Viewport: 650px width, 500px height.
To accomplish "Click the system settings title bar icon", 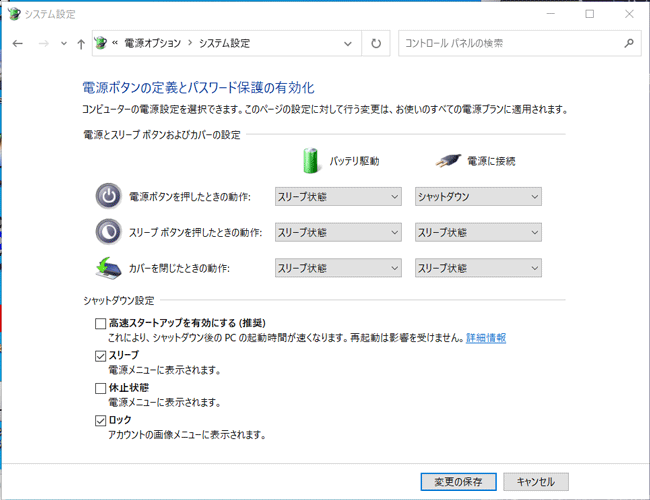I will click(15, 14).
